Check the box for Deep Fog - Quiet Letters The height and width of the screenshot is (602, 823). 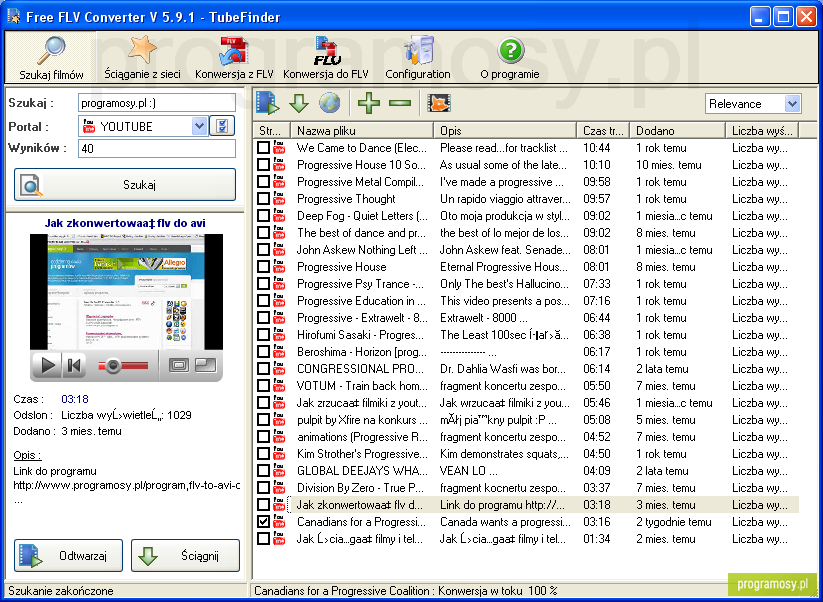pyautogui.click(x=263, y=216)
